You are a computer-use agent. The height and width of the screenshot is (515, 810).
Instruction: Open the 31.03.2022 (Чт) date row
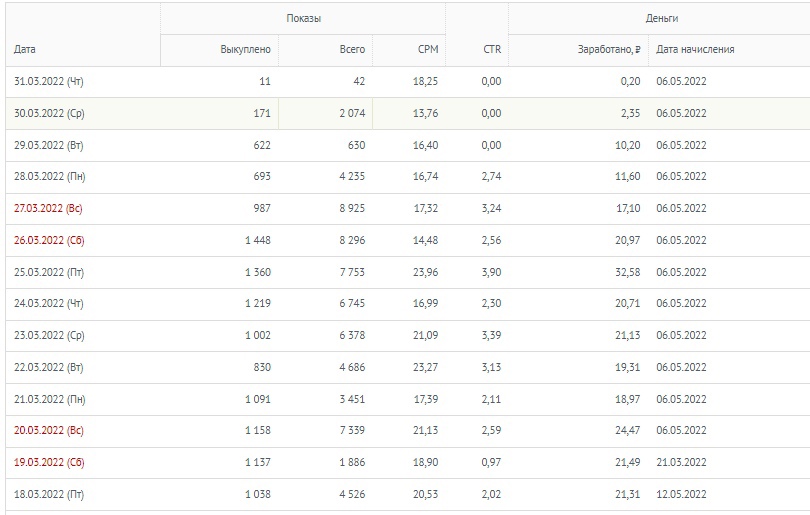click(49, 81)
